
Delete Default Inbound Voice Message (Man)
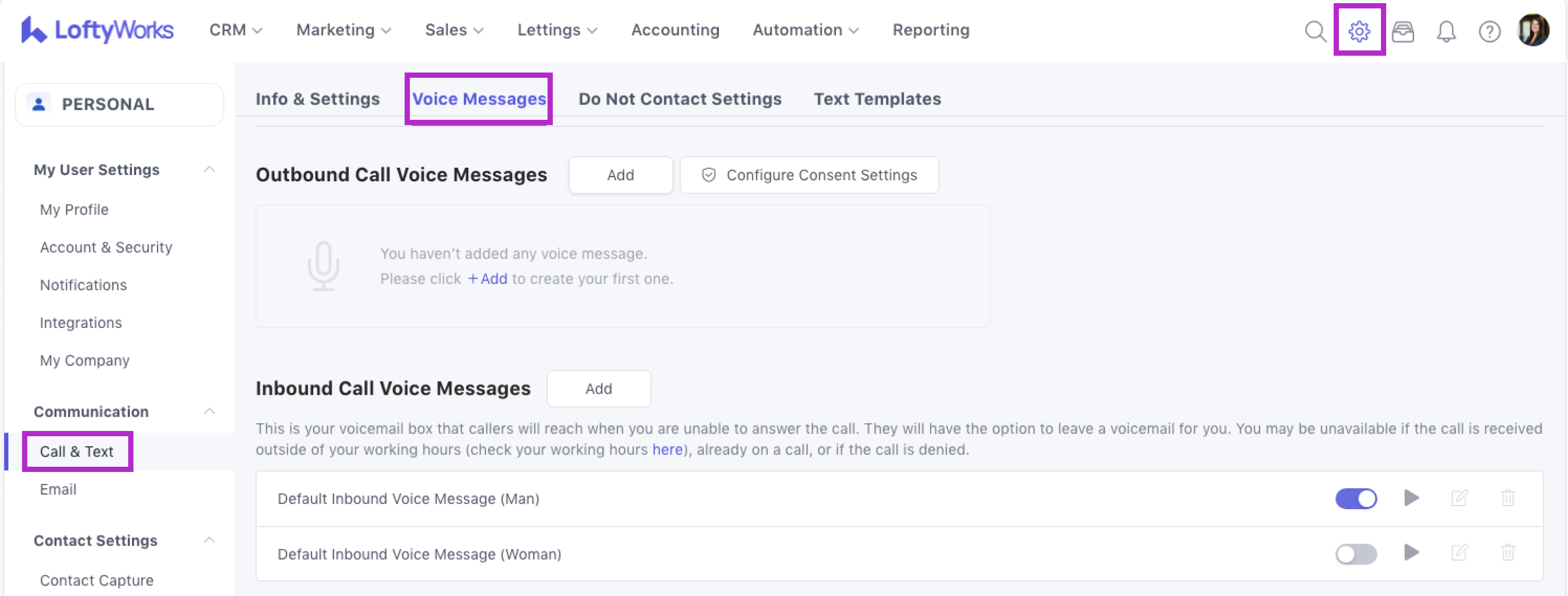(x=1507, y=498)
